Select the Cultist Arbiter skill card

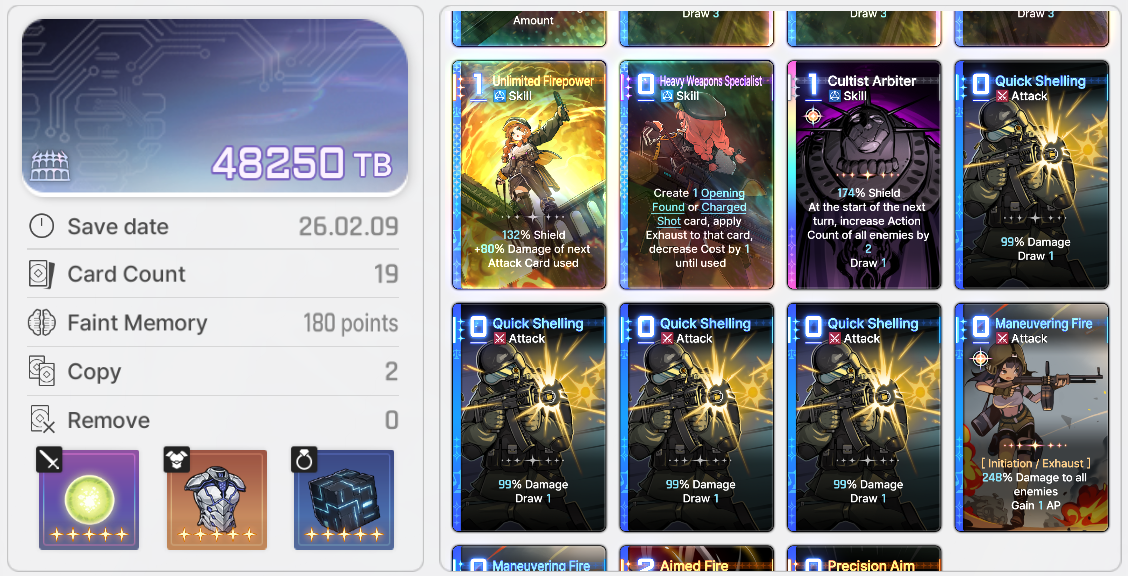pyautogui.click(x=864, y=175)
